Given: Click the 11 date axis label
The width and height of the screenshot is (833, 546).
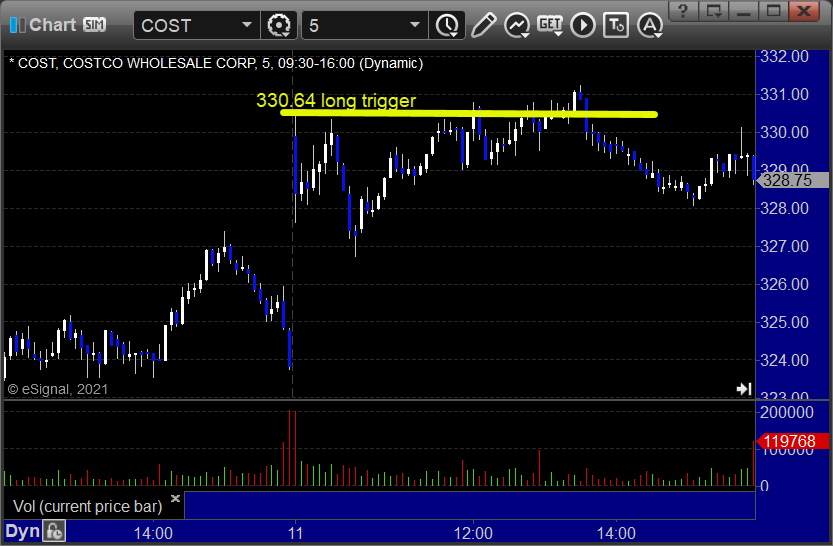Looking at the screenshot, I should click(x=295, y=533).
